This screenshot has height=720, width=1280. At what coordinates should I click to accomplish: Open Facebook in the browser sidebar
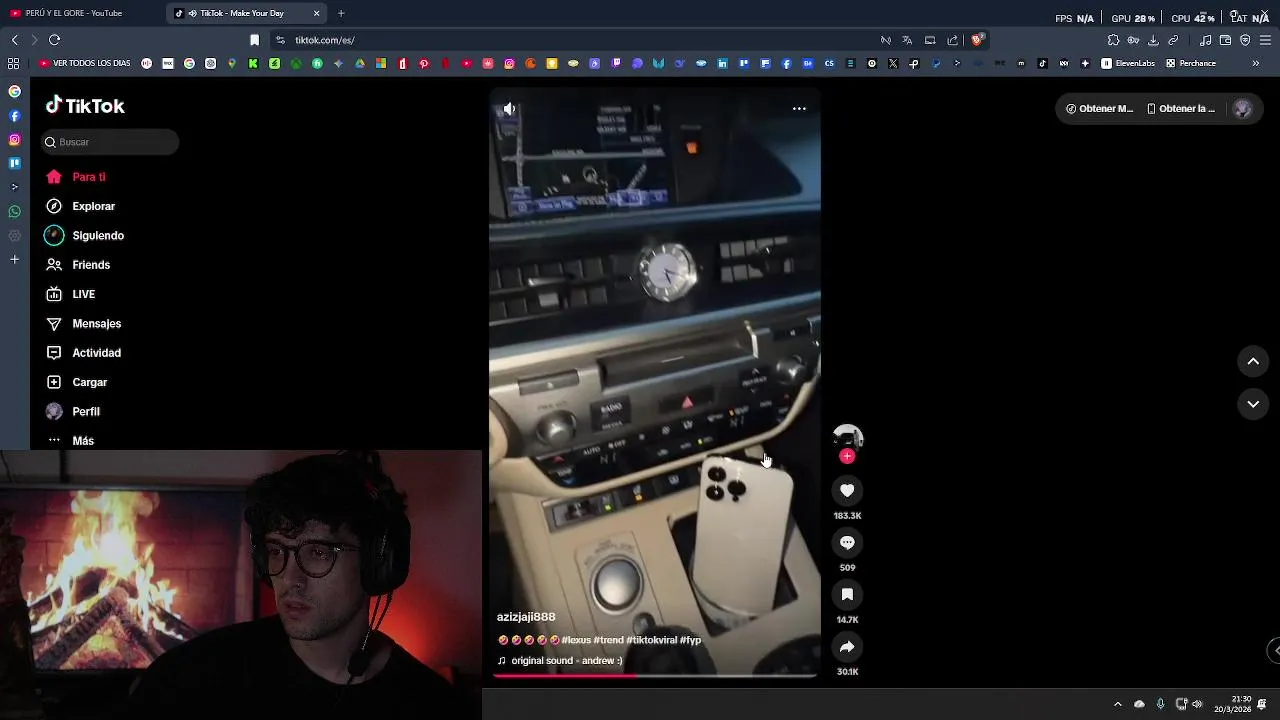coord(14,116)
